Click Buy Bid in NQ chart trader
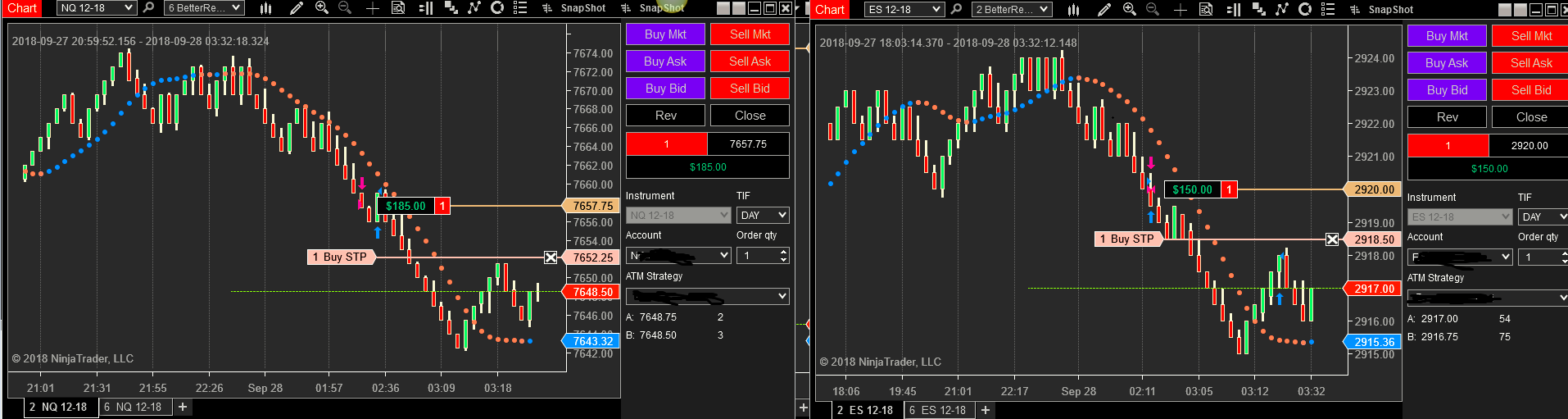Image resolution: width=1568 pixels, height=419 pixels. pyautogui.click(x=665, y=89)
